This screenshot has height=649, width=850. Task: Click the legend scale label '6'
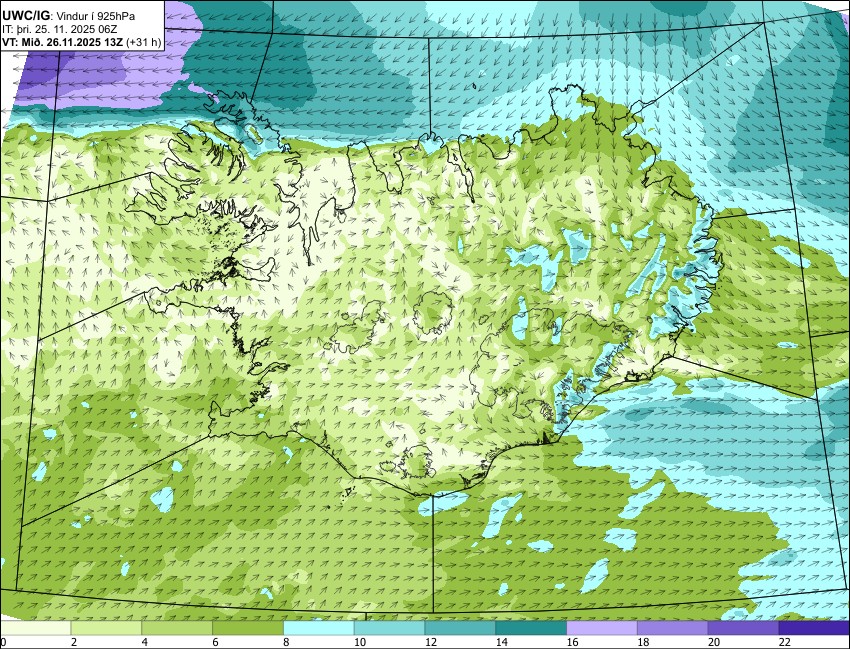216,642
